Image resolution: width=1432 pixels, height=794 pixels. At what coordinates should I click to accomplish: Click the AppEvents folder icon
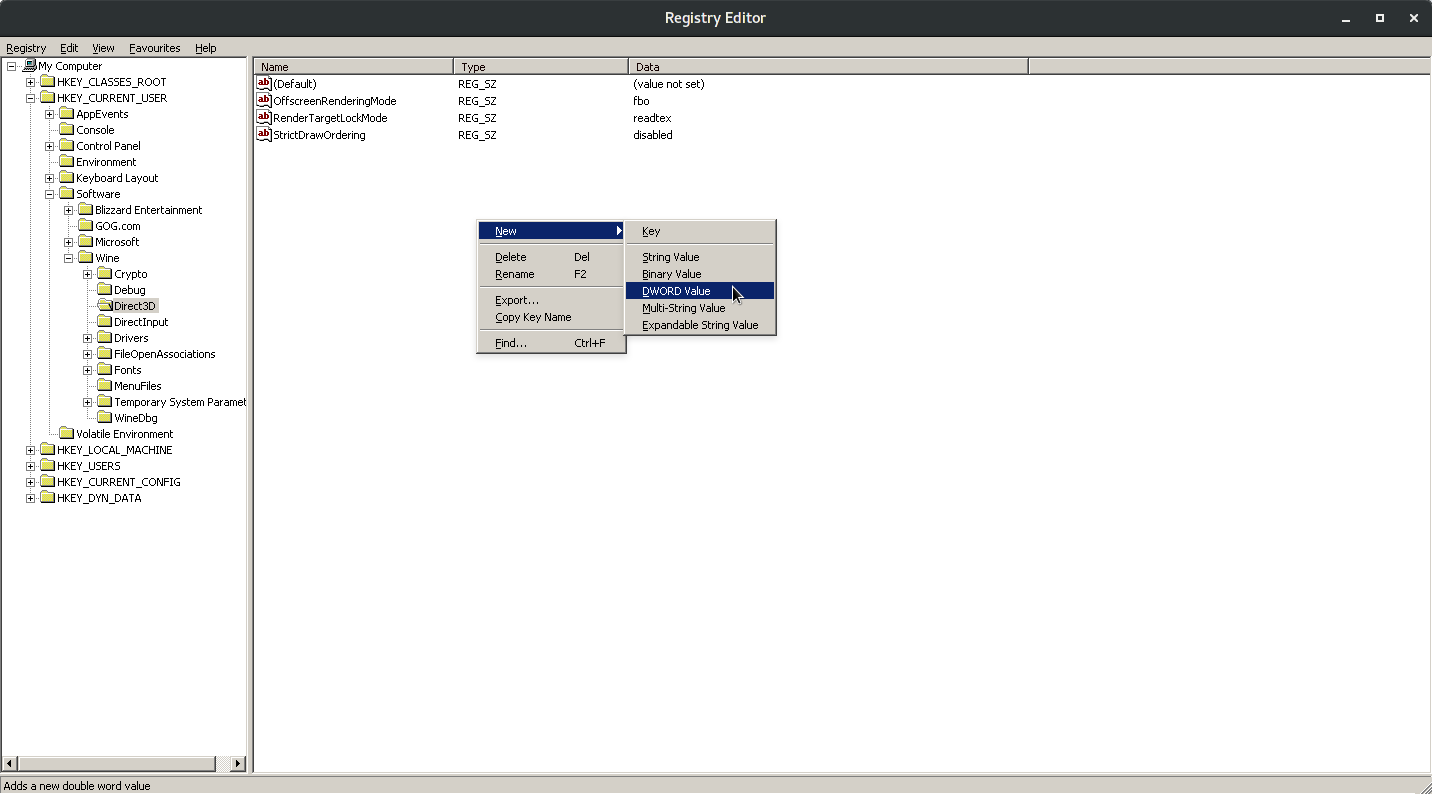(66, 114)
